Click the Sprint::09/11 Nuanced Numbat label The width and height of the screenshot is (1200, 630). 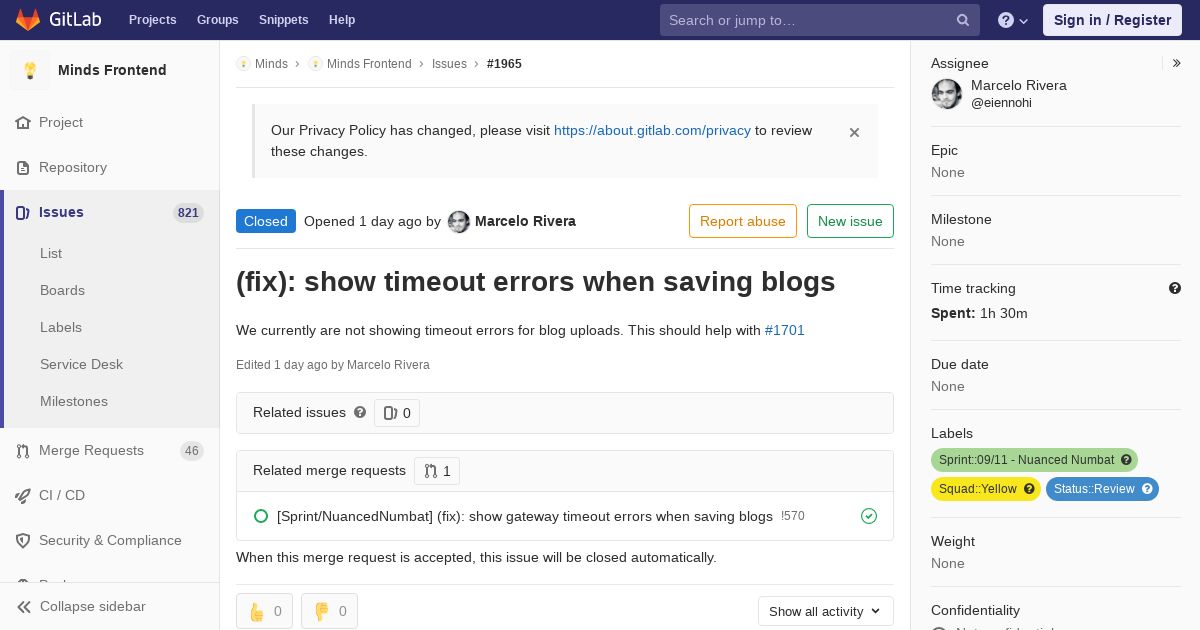click(1034, 460)
